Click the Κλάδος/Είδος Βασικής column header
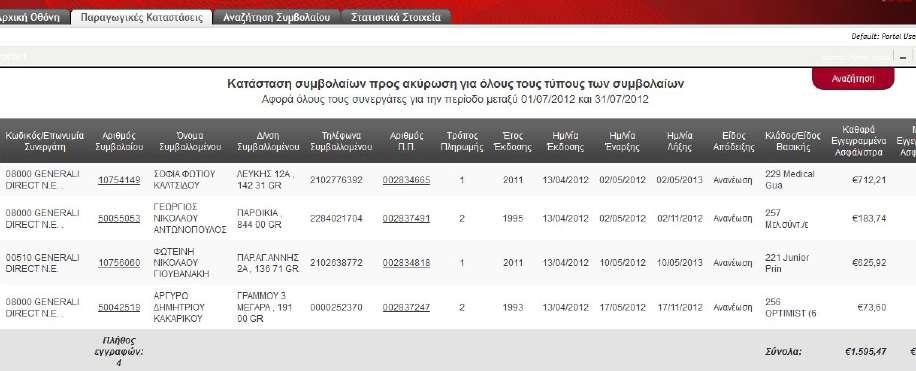This screenshot has height=371, width=916. 793,141
